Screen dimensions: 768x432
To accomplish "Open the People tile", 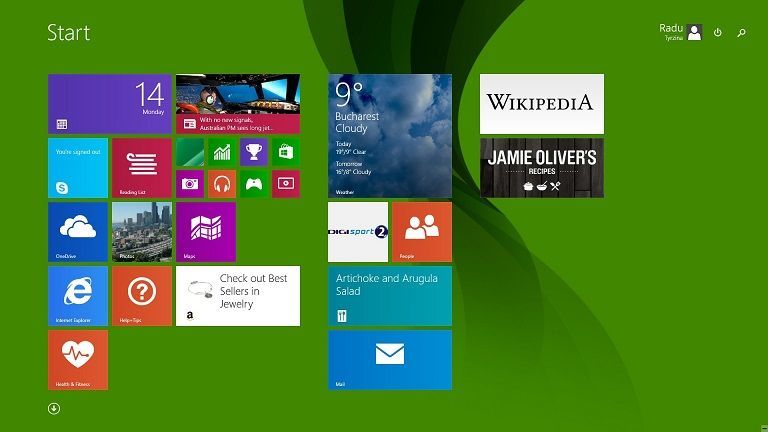I will pyautogui.click(x=422, y=232).
